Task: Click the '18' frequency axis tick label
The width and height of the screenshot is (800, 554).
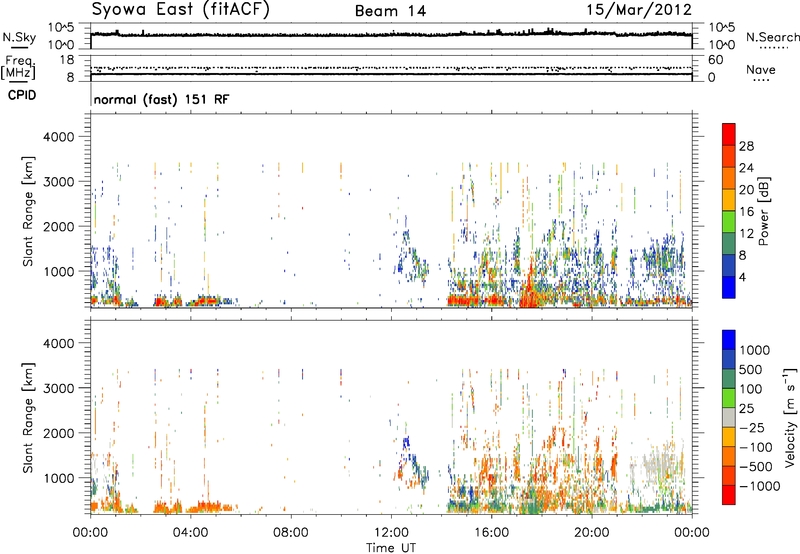Action: [67, 60]
